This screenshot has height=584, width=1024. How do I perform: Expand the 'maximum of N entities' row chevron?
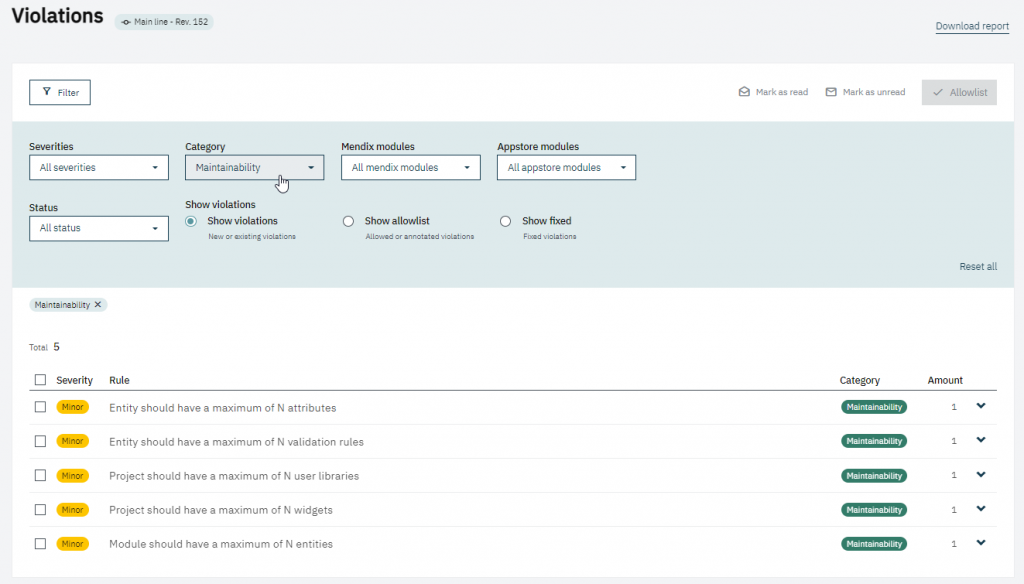[x=981, y=543]
